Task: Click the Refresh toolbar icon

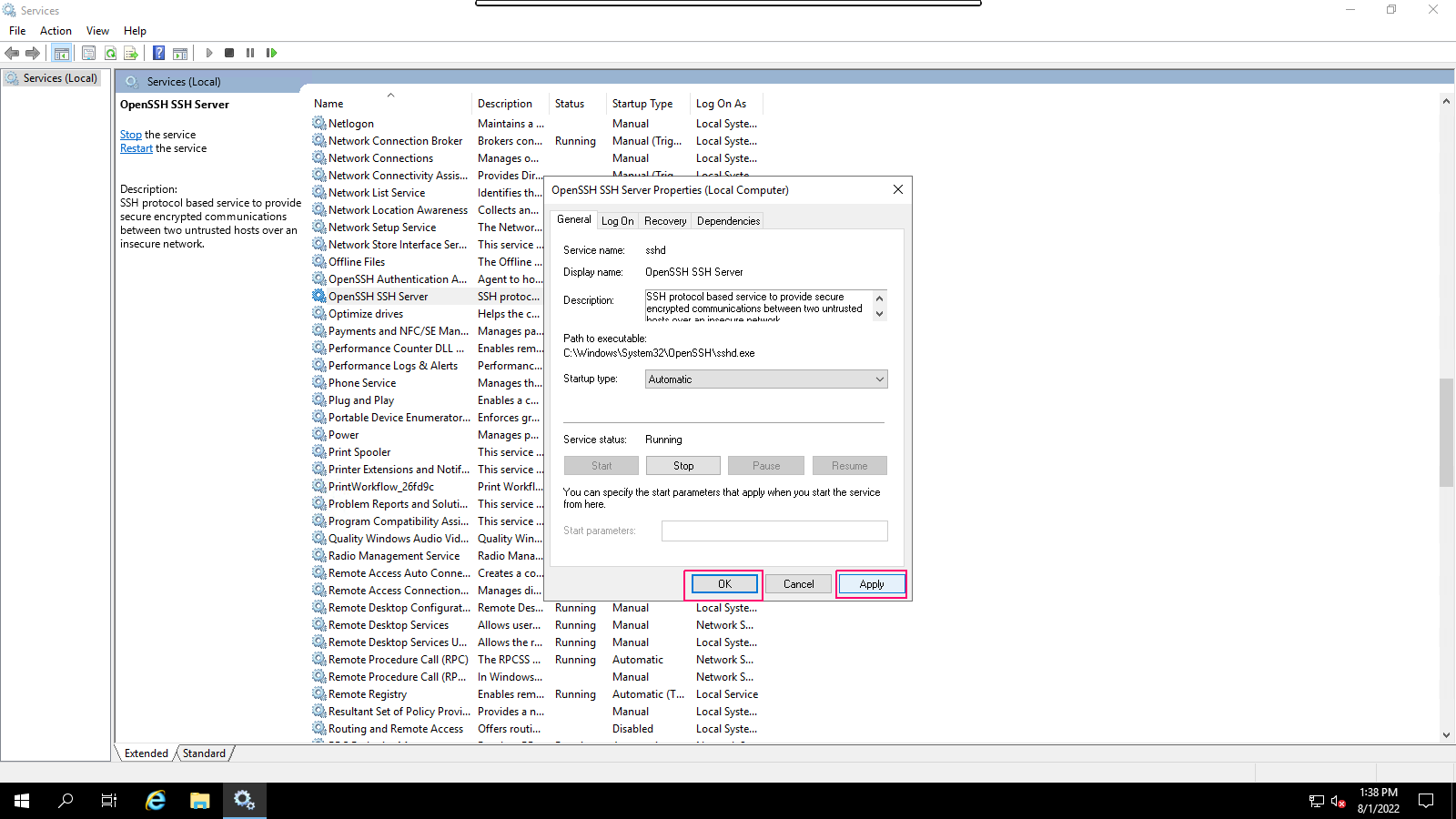Action: click(110, 53)
